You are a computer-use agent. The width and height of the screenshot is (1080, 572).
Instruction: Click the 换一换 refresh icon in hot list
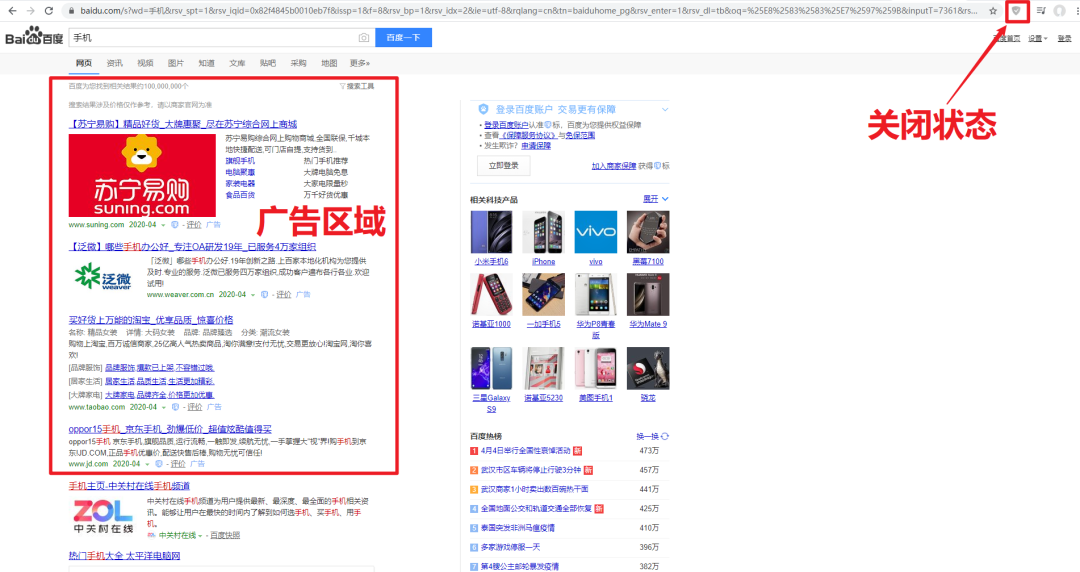pyautogui.click(x=665, y=436)
